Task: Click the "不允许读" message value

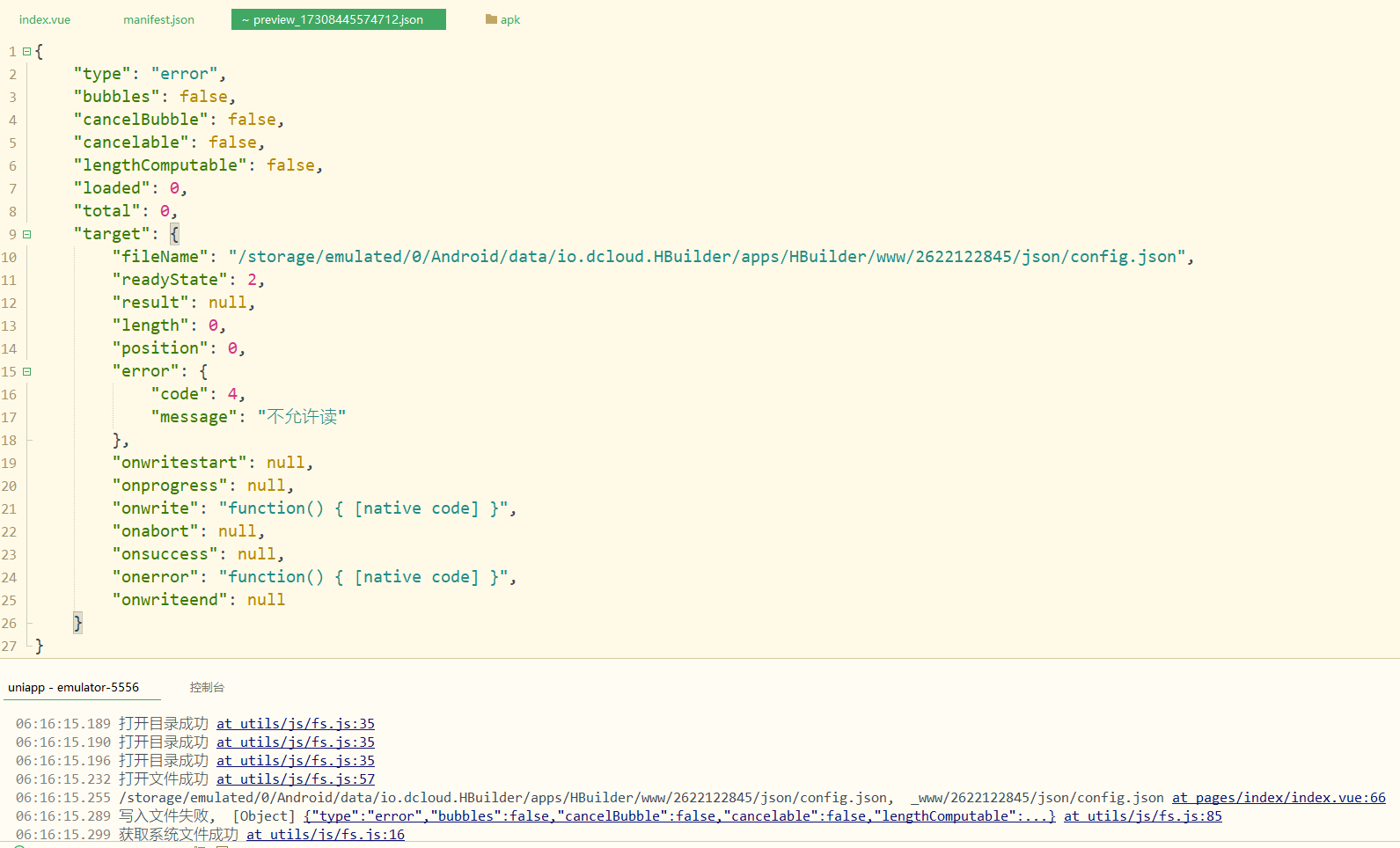Action: click(x=302, y=417)
